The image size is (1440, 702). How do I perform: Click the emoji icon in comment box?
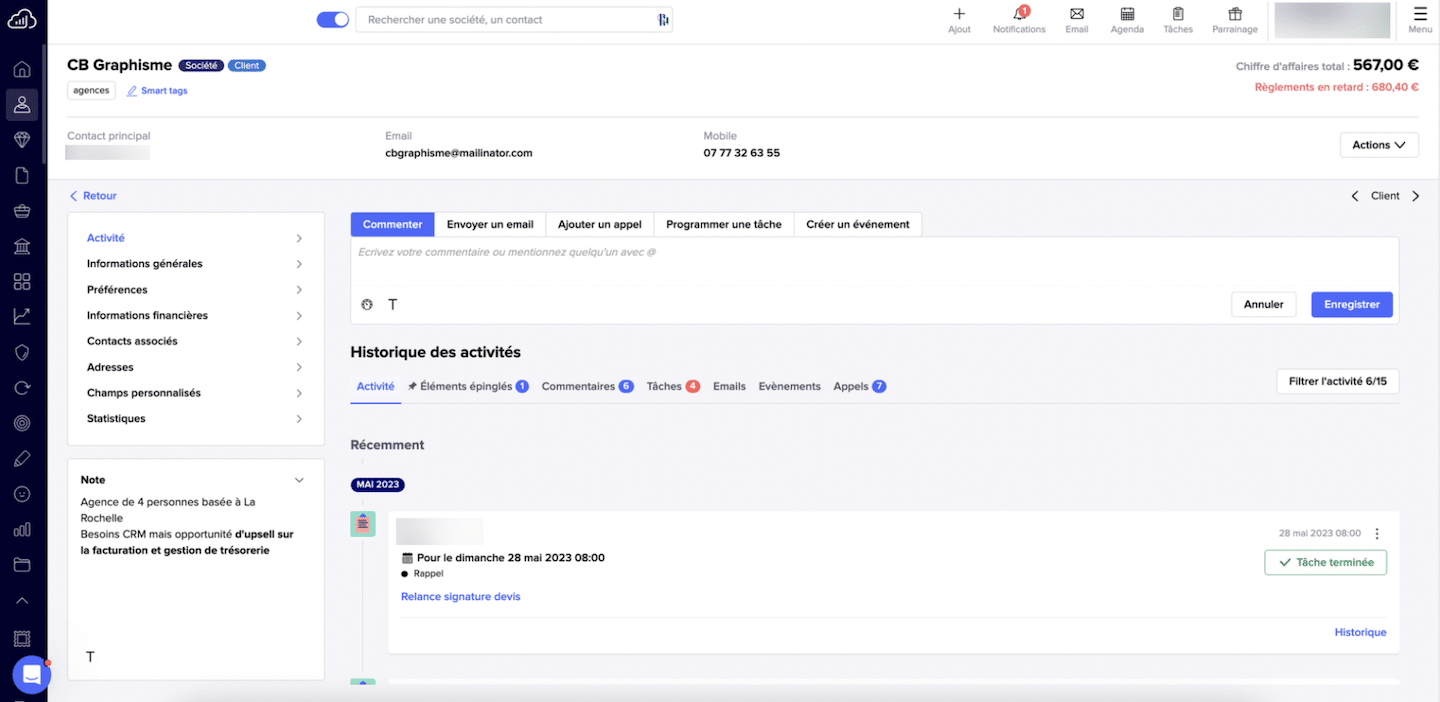click(367, 305)
